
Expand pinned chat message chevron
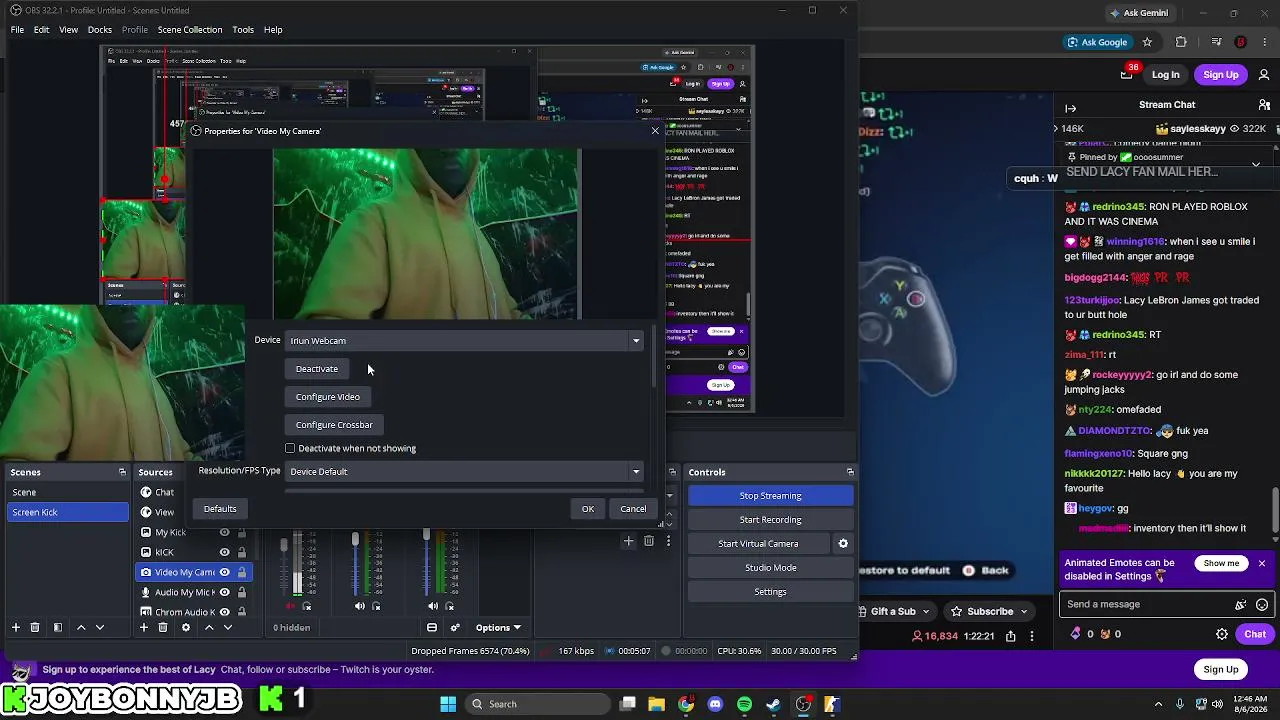click(x=1256, y=164)
